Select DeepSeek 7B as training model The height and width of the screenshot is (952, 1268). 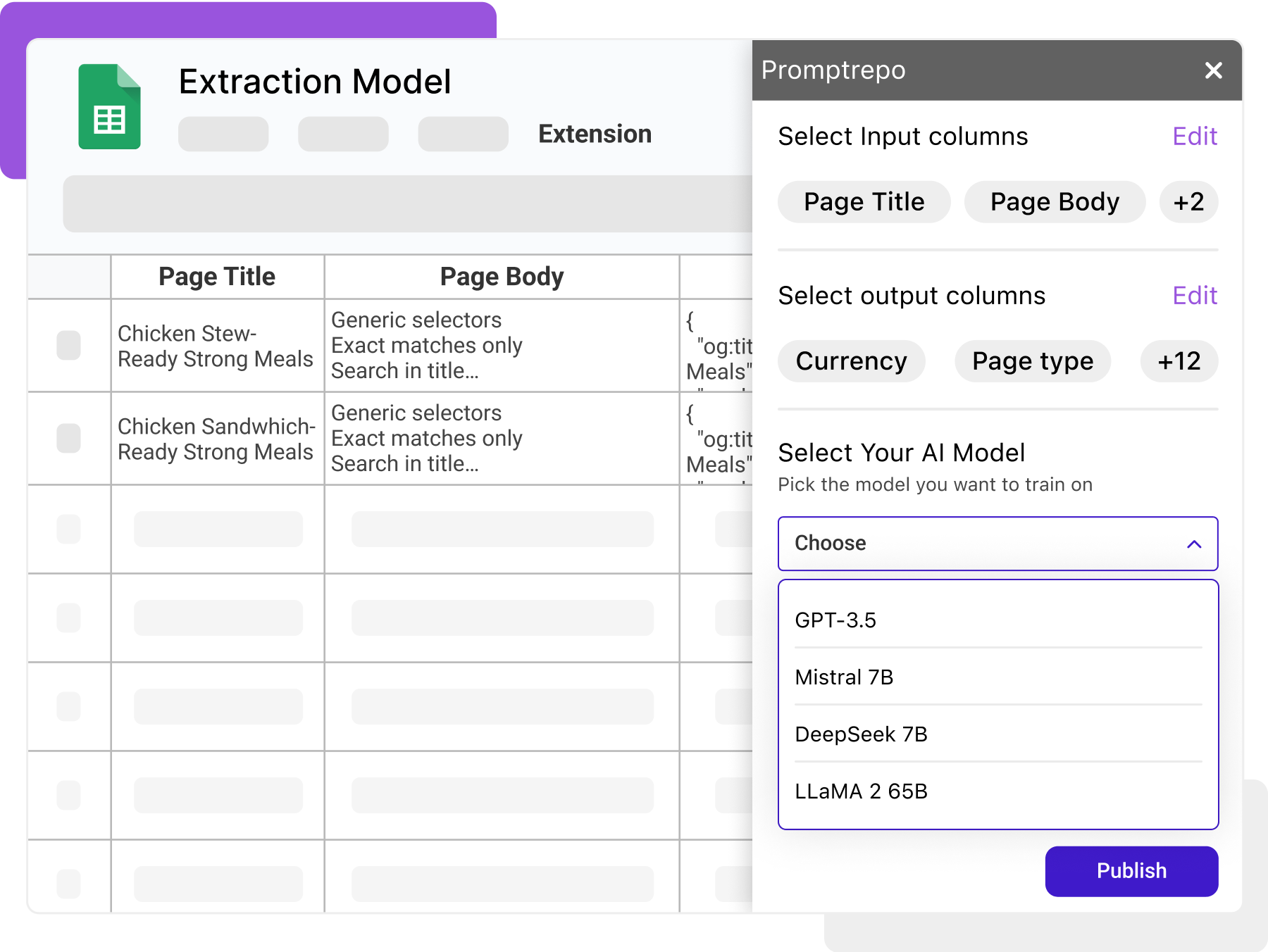[861, 734]
